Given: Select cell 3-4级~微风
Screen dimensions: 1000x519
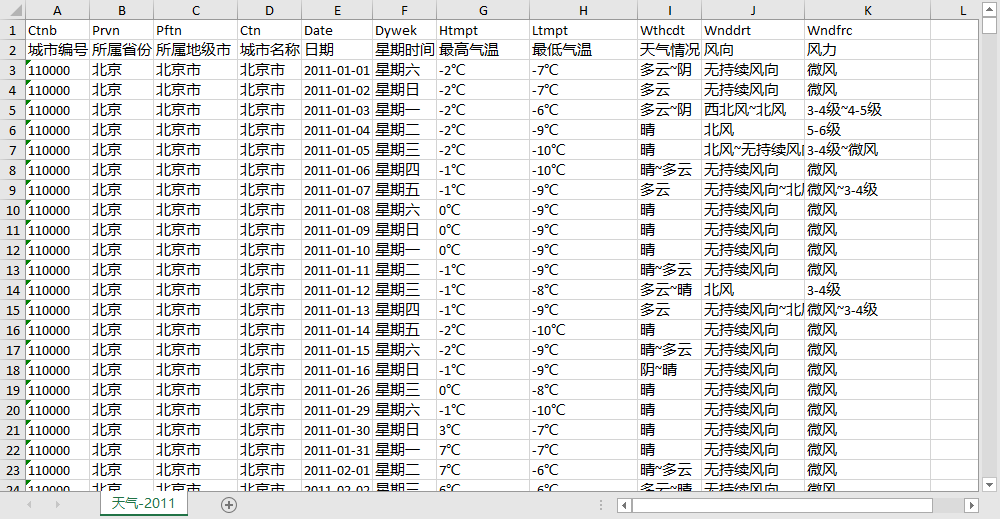Looking at the screenshot, I should [x=868, y=150].
